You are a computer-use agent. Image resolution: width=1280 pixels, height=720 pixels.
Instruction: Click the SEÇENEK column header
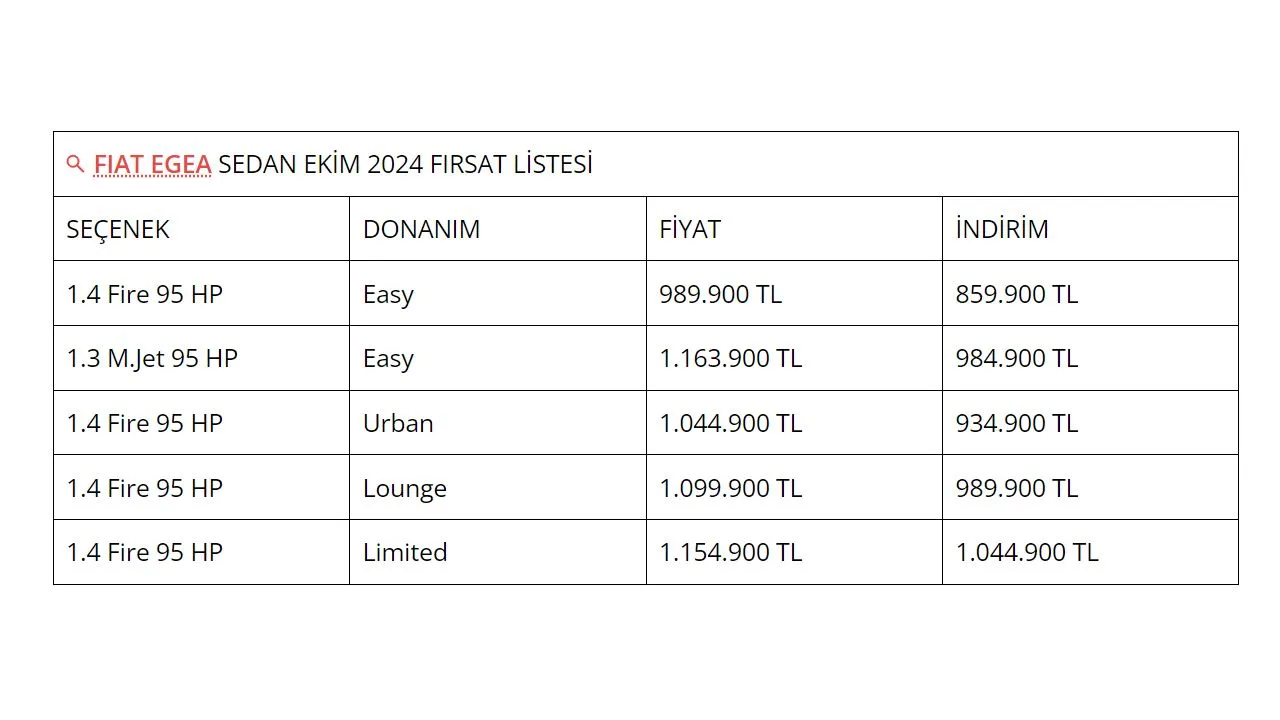[x=201, y=229]
